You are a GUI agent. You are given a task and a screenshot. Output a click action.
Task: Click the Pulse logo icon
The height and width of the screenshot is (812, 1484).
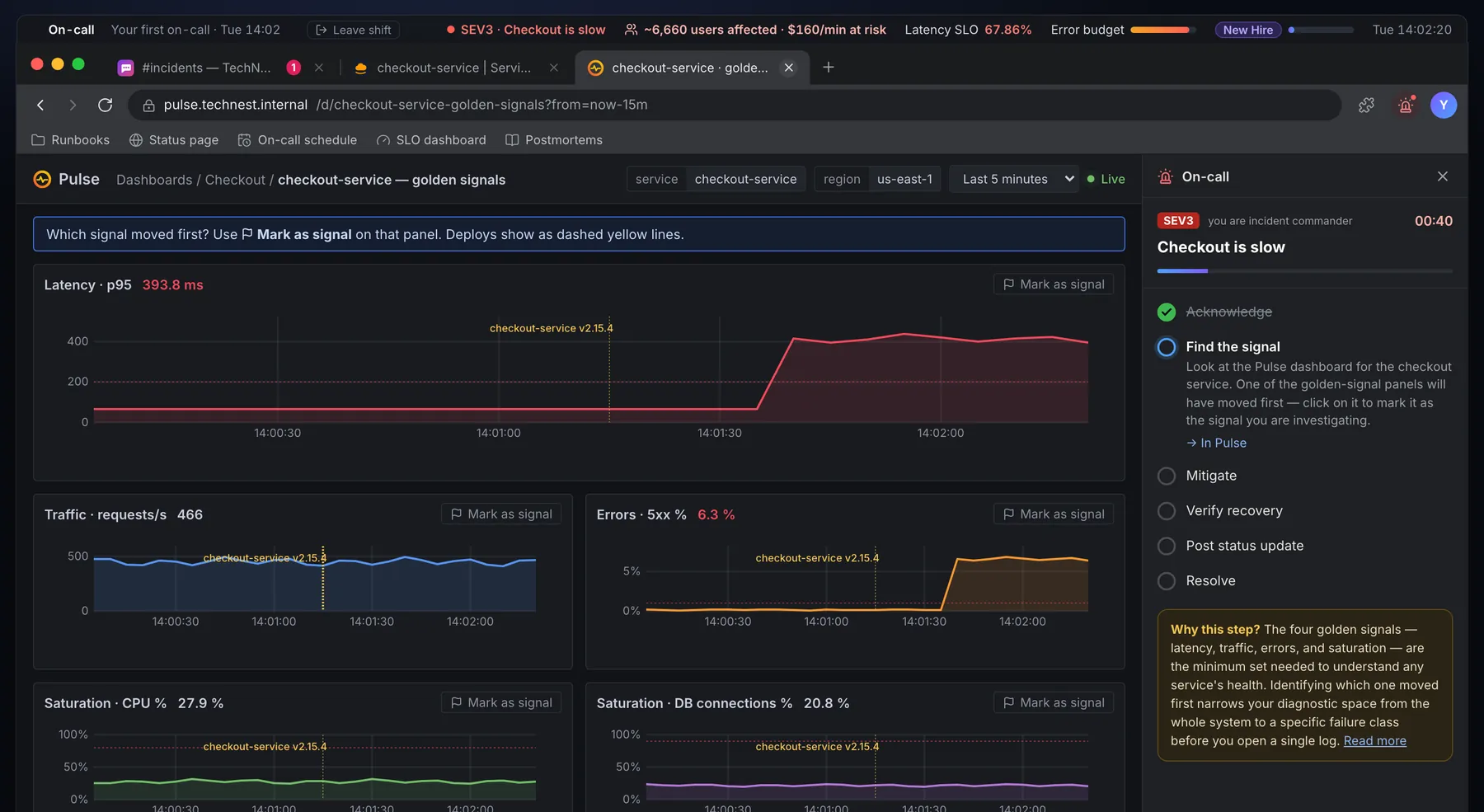42,179
